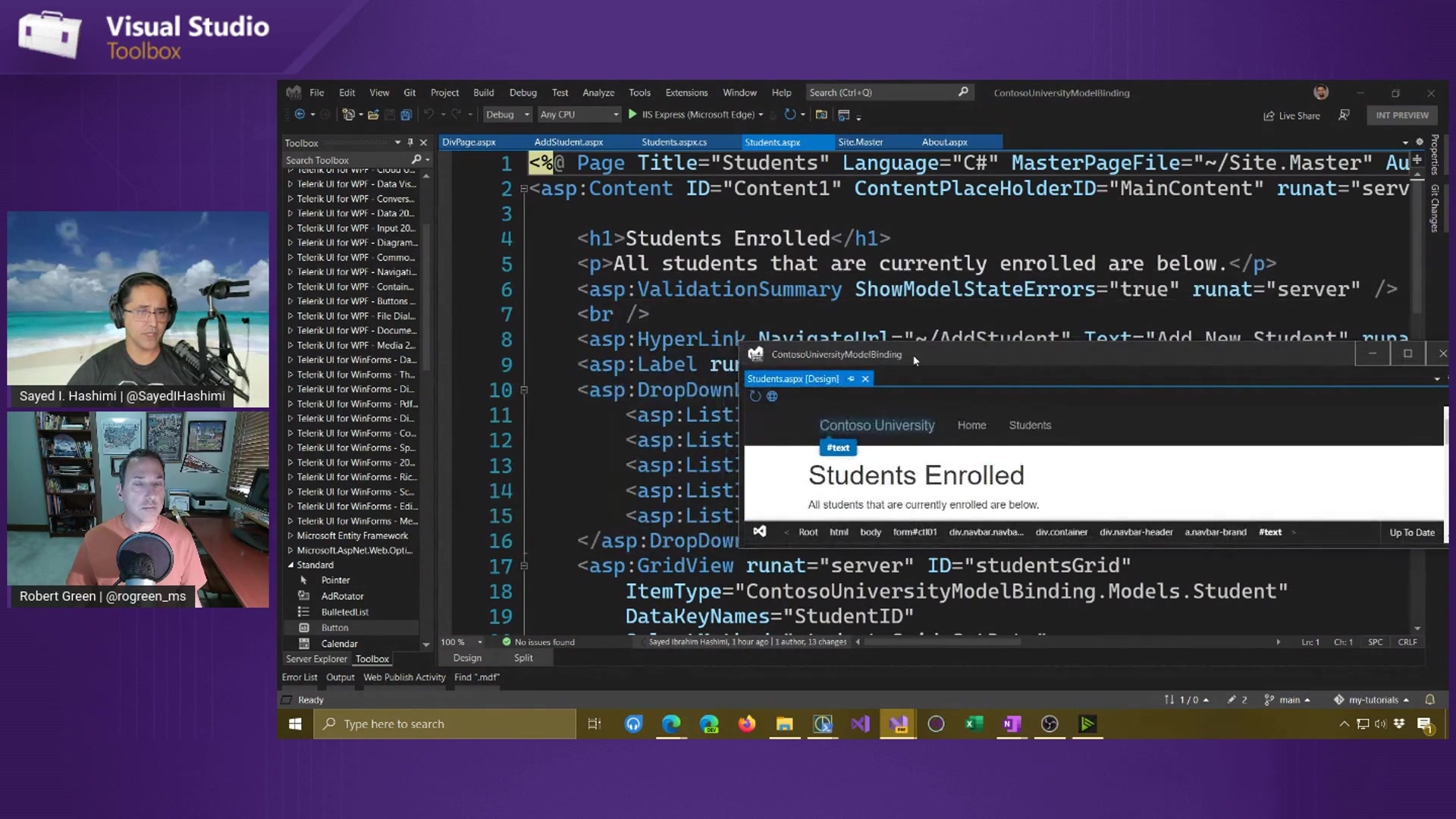Open the Git menu
The height and width of the screenshot is (819, 1456).
409,92
